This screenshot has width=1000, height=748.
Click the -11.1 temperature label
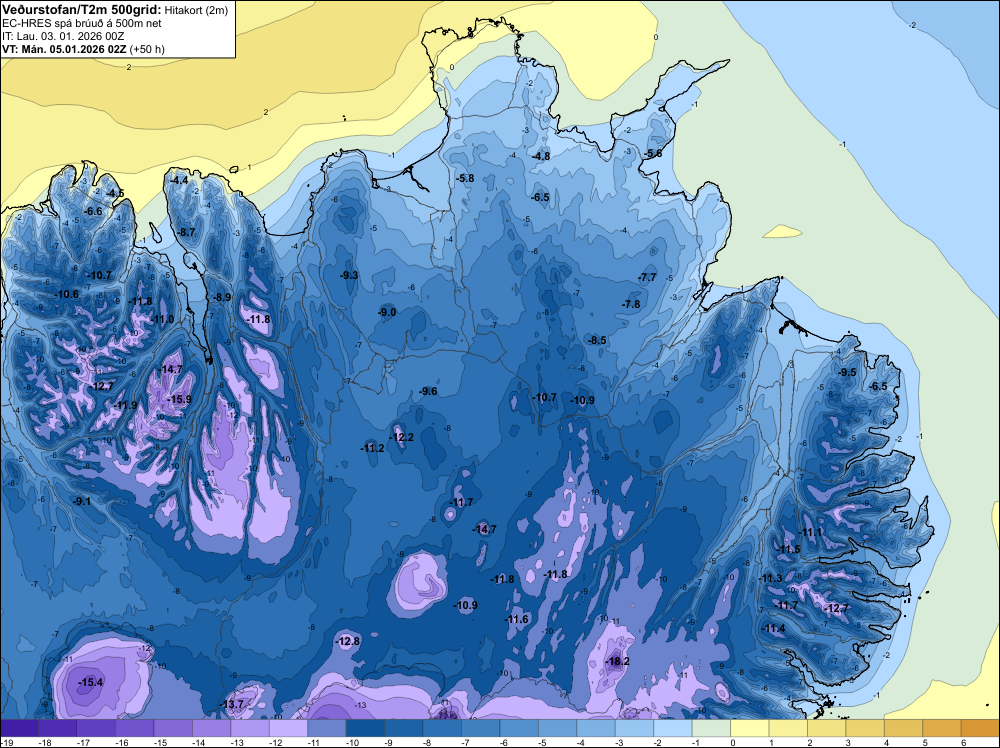pos(811,532)
